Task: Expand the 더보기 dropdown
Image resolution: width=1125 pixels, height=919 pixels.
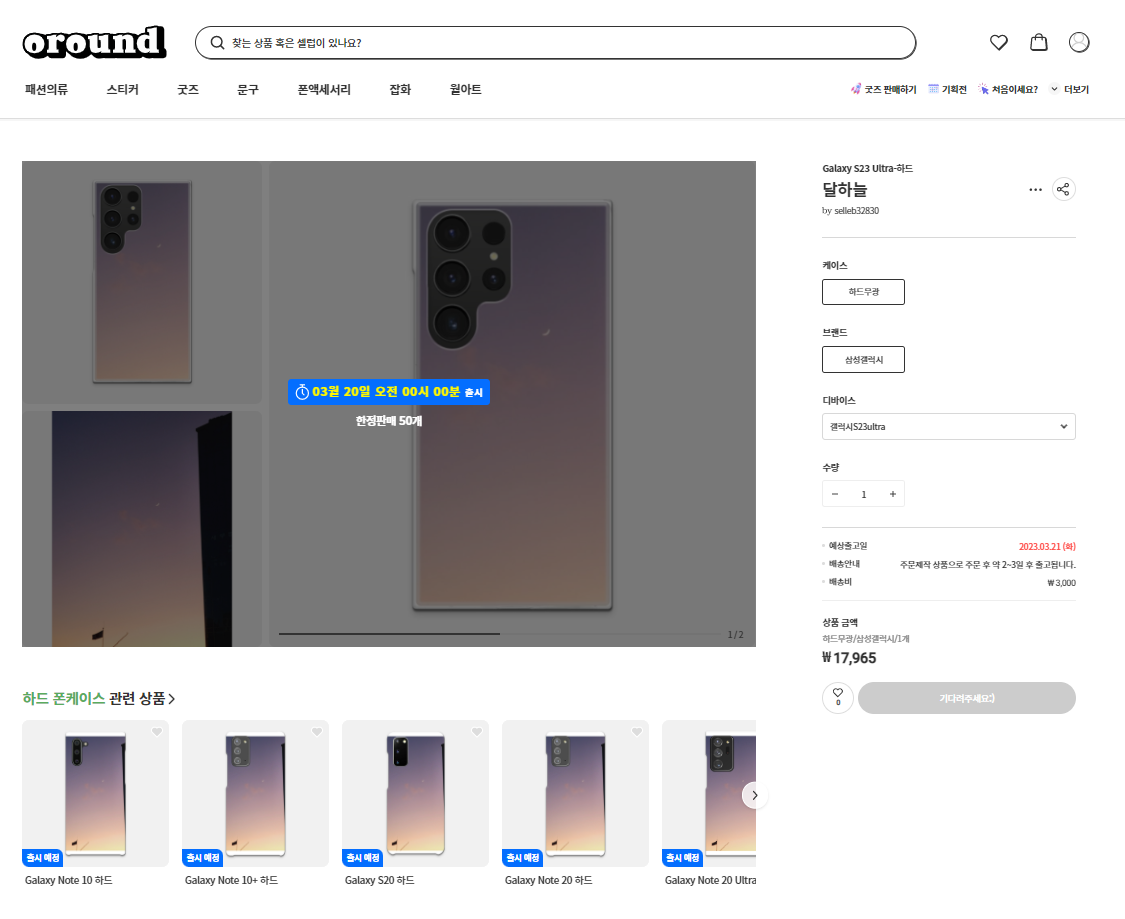Action: pos(1069,89)
